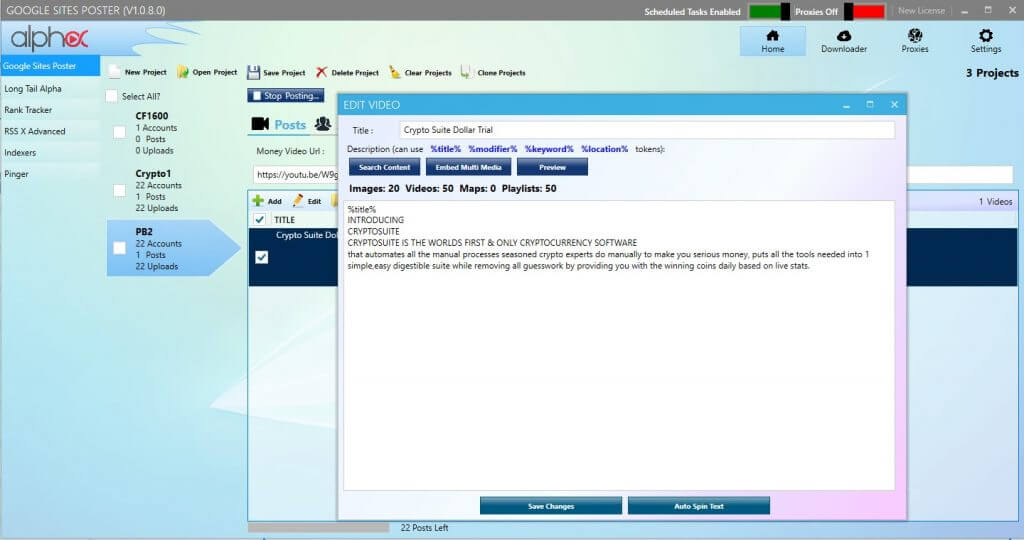
Task: Select the PB2 project name
Action: pos(144,232)
